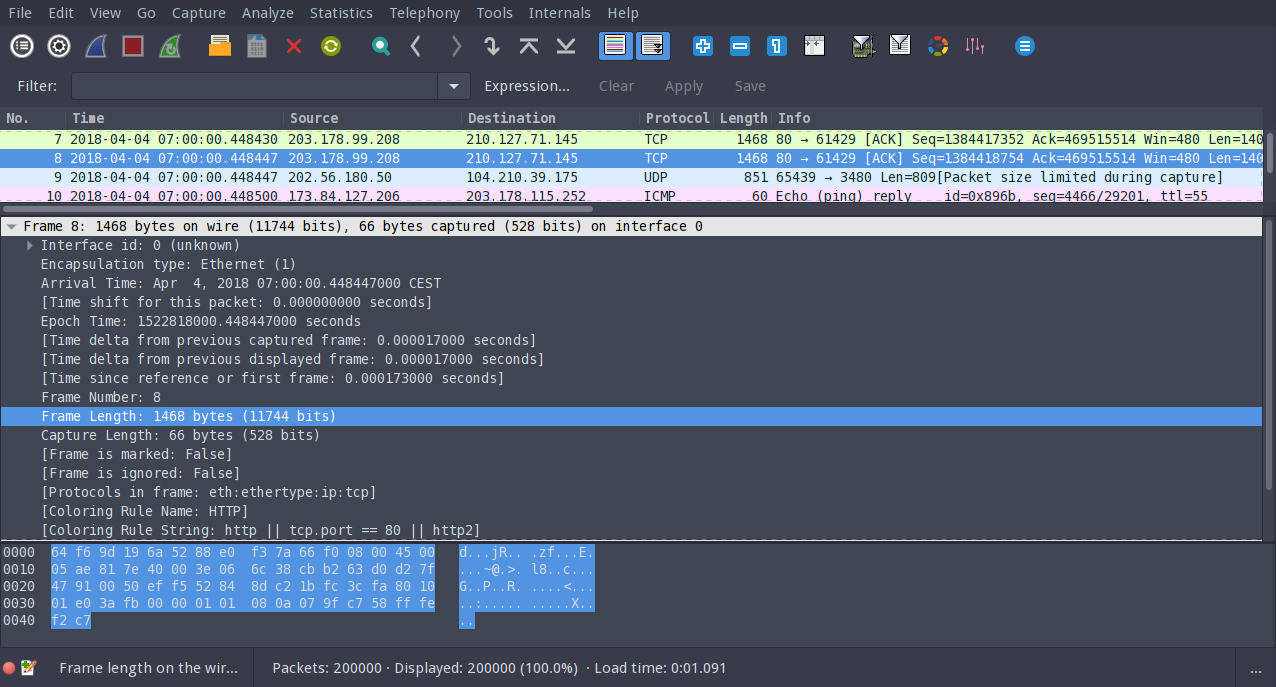Sort by the Destination column header
Viewport: 1276px width, 687px height.
(550, 118)
